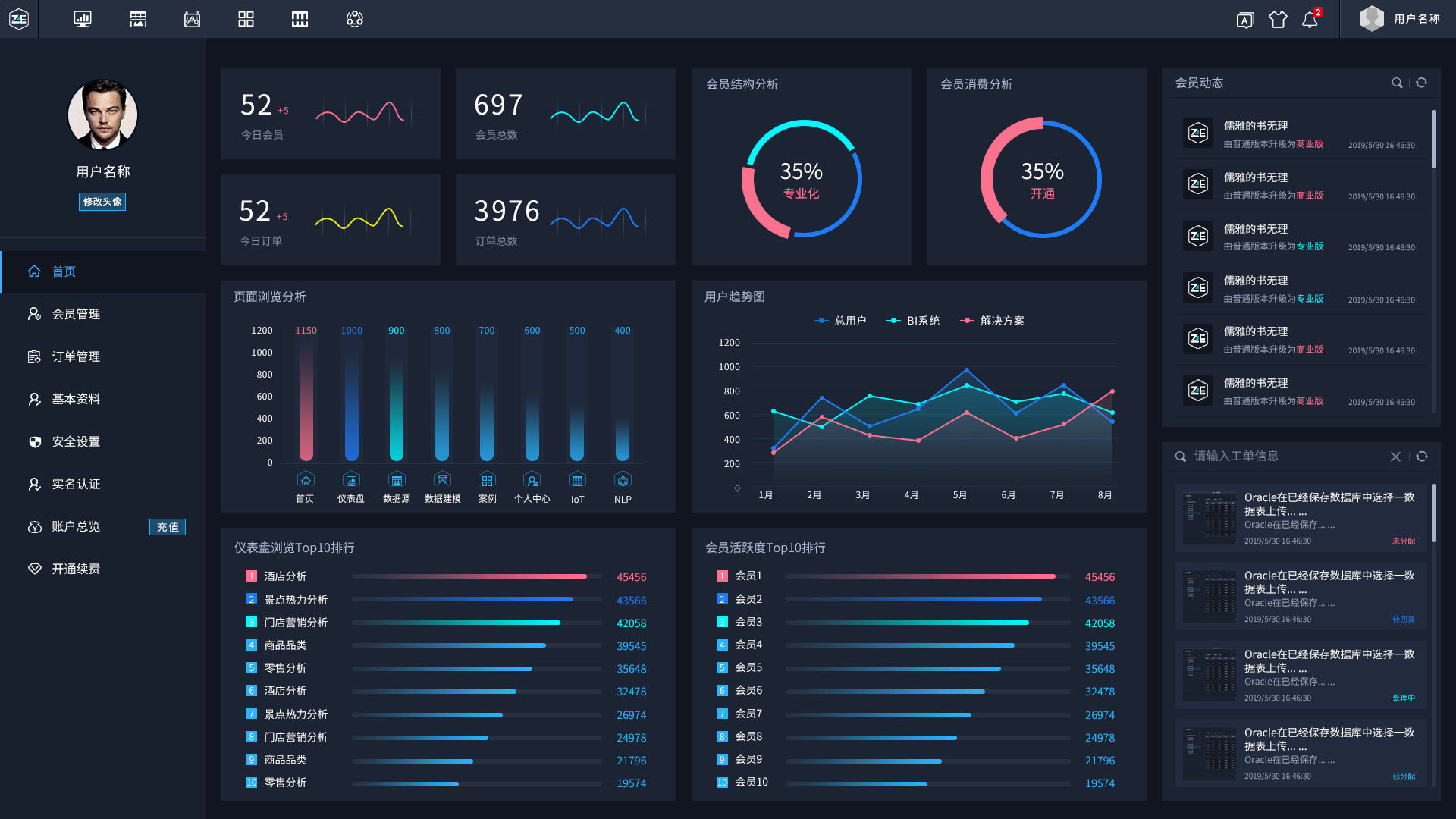Click the 会员动态 list scrollbar
This screenshot has width=1456, height=819.
click(1433, 140)
